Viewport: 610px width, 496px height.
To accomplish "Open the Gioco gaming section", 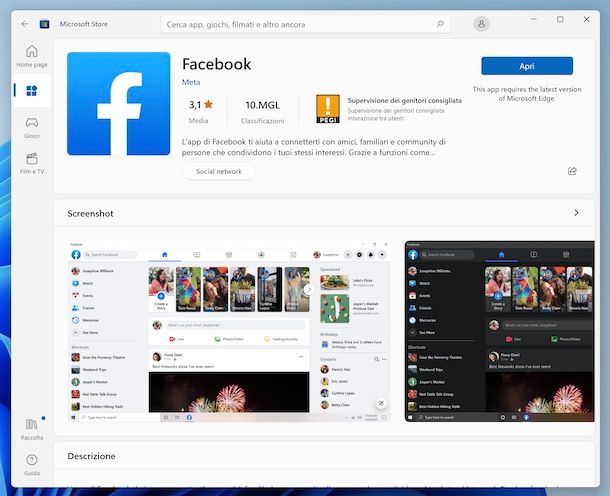I will click(x=32, y=128).
